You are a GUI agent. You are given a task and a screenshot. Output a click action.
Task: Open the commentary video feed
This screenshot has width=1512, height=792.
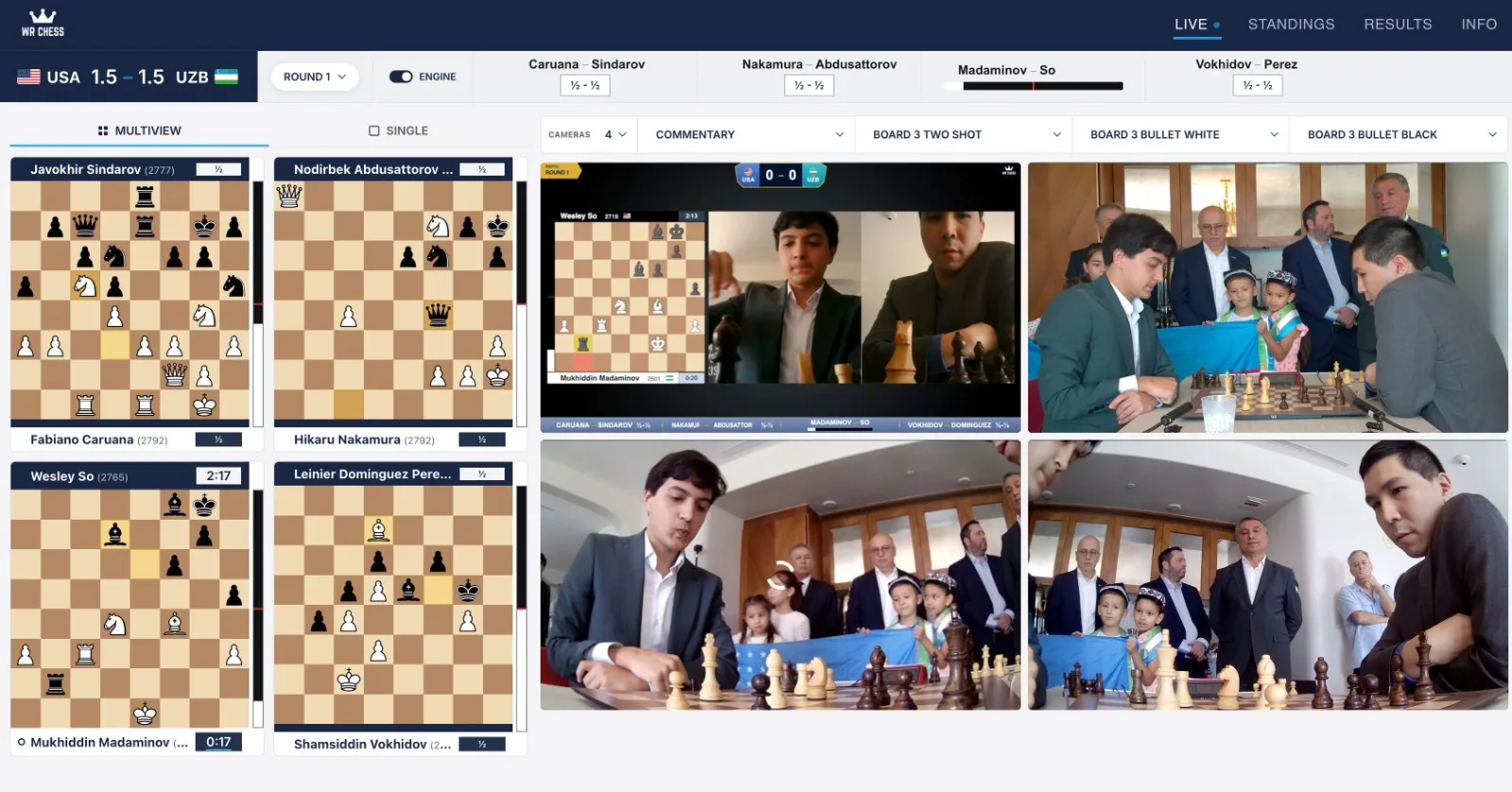point(781,297)
